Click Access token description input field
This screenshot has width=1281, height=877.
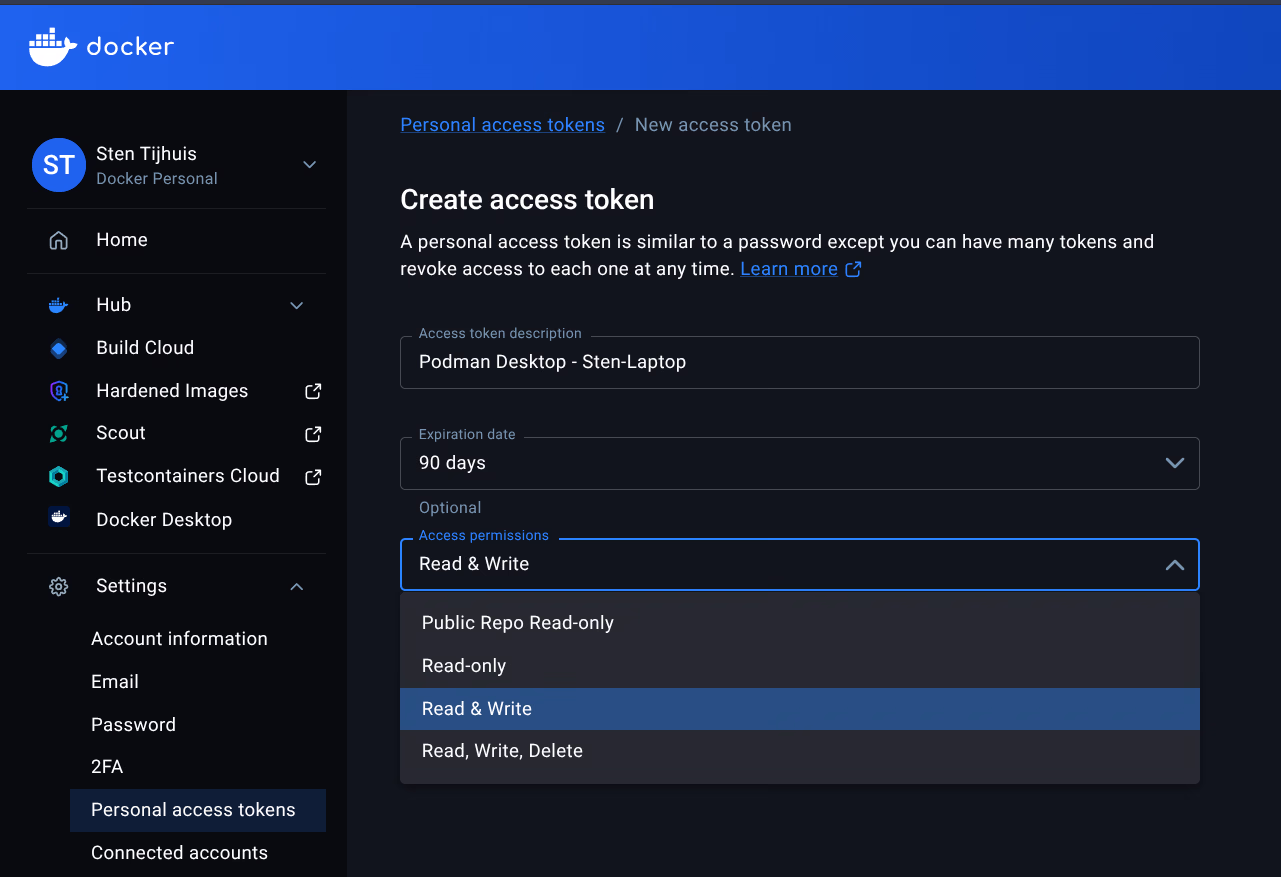(x=800, y=362)
